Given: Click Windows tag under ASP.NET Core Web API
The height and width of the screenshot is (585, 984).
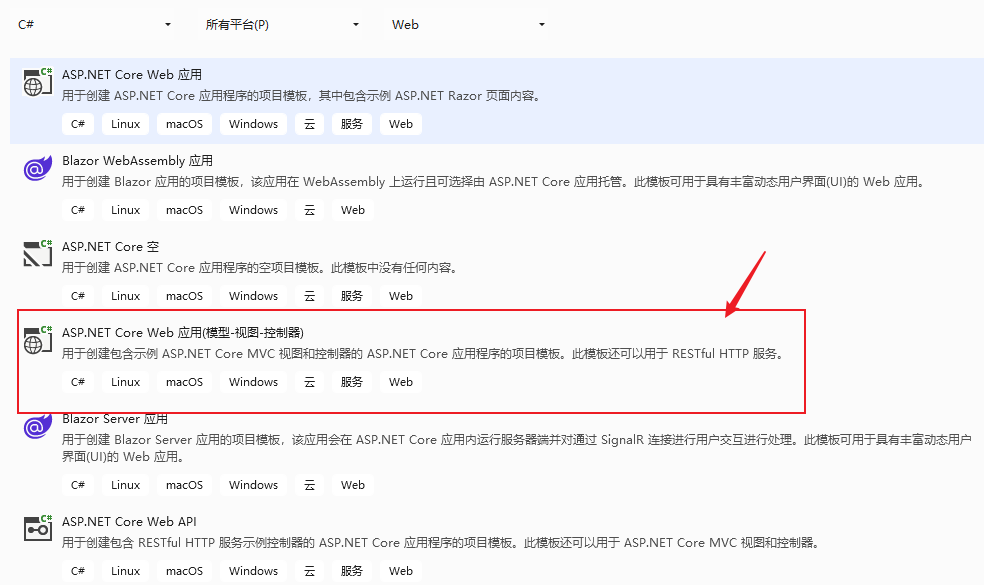Looking at the screenshot, I should pyautogui.click(x=254, y=571).
